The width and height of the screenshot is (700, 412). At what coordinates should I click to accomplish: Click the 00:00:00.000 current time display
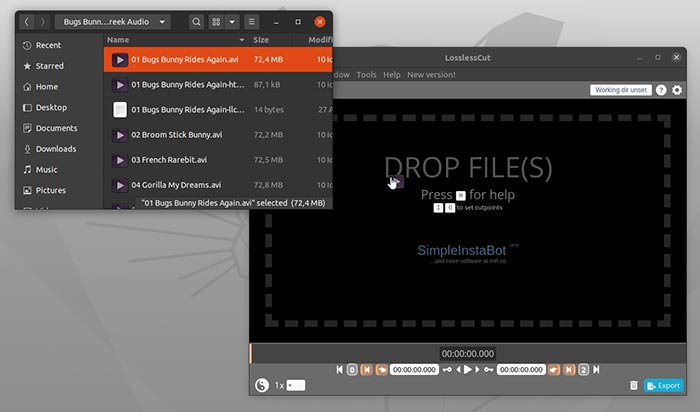[x=468, y=354]
